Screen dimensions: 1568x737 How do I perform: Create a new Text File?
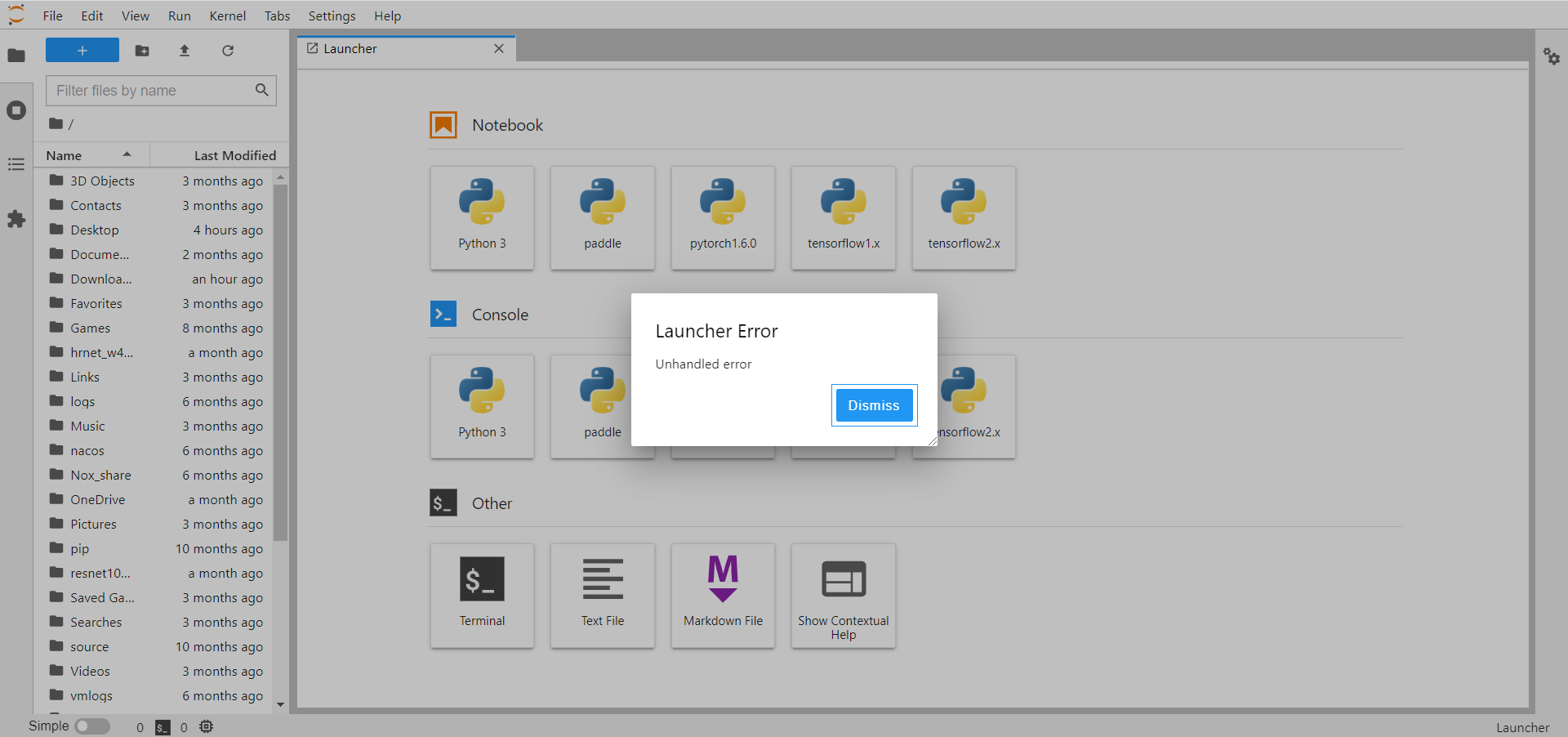click(603, 596)
